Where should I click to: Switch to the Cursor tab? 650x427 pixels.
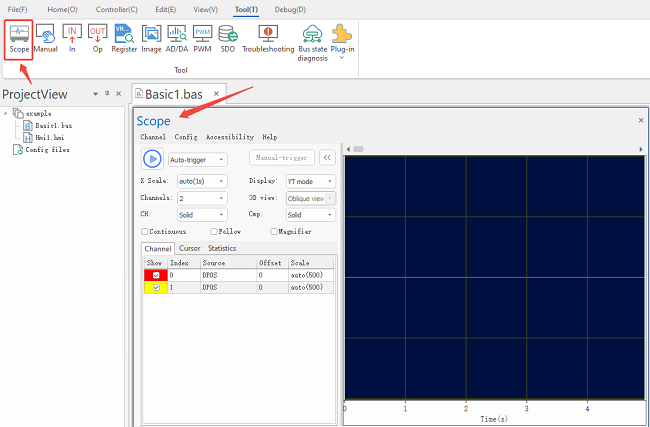tap(189, 248)
